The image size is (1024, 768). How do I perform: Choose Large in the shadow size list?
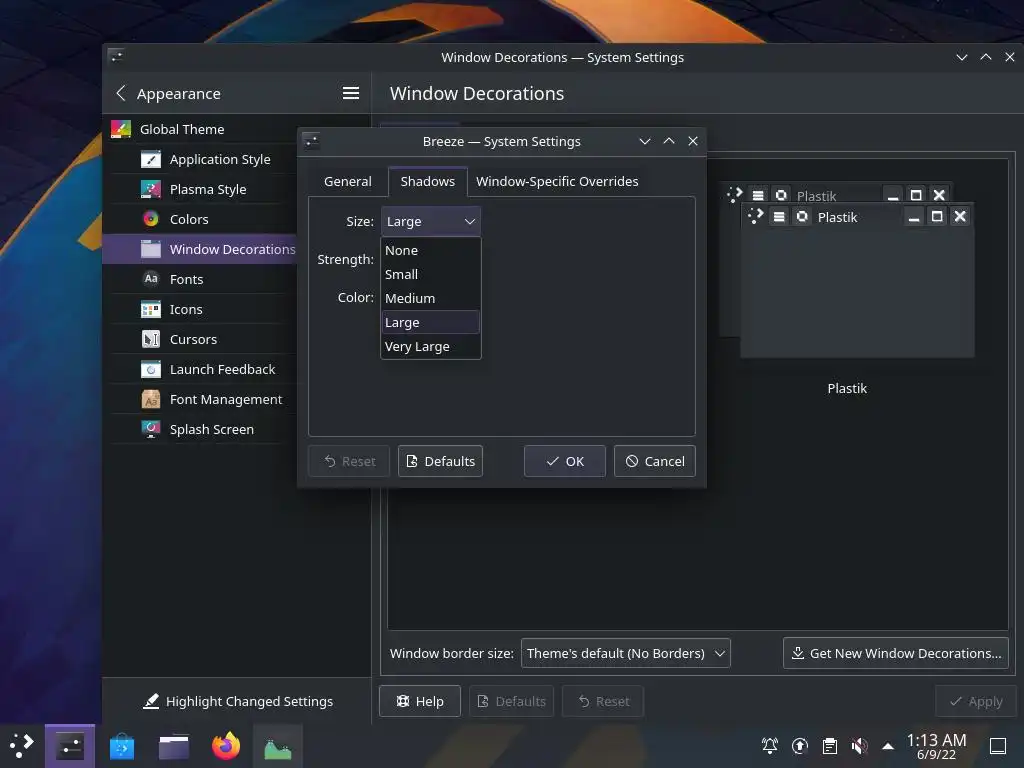[x=430, y=323]
